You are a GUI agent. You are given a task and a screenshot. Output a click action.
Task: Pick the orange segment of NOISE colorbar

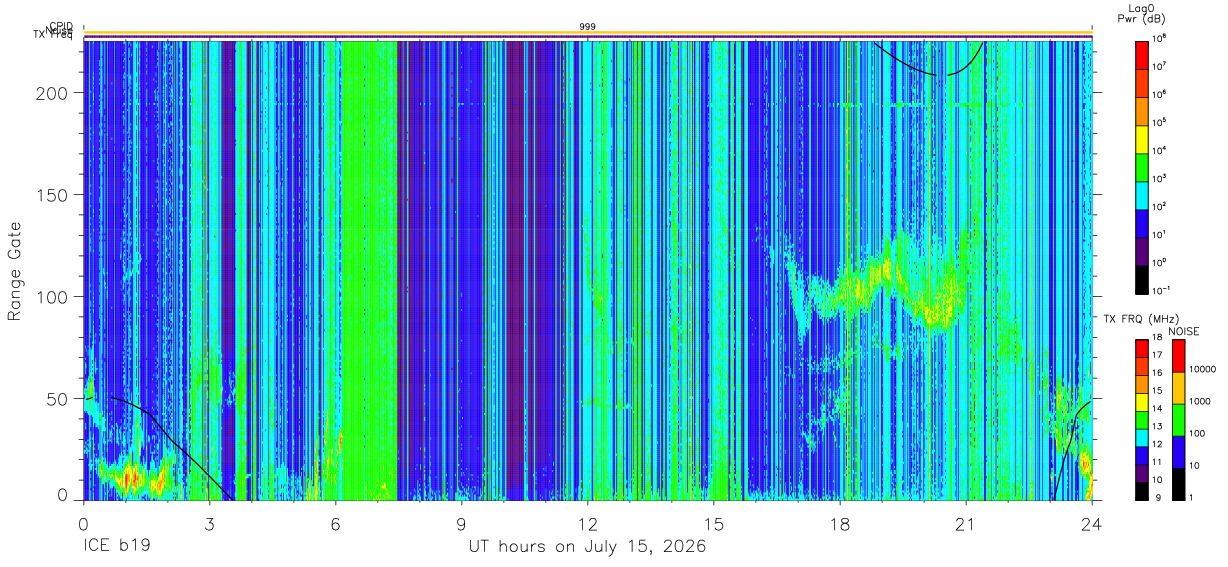pos(1179,387)
